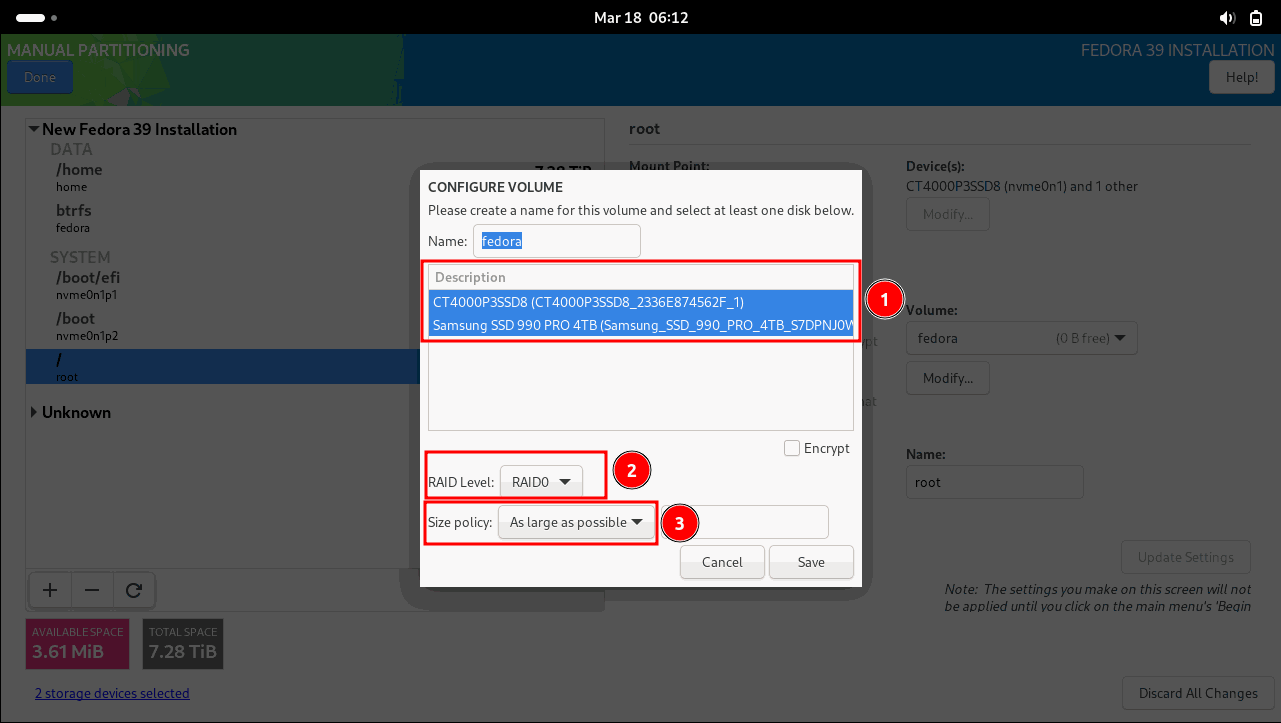1281x723 pixels.
Task: Collapse the New Fedora 39 Installation tree
Action: coord(34,129)
